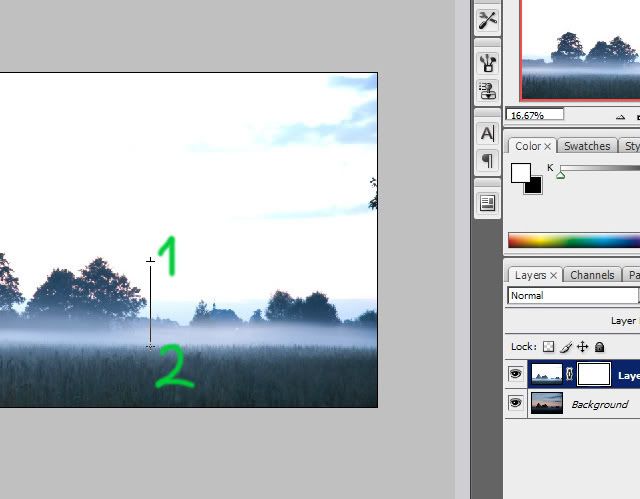Click the foreground color swatch
Image resolution: width=640 pixels, height=499 pixels.
pyautogui.click(x=520, y=173)
